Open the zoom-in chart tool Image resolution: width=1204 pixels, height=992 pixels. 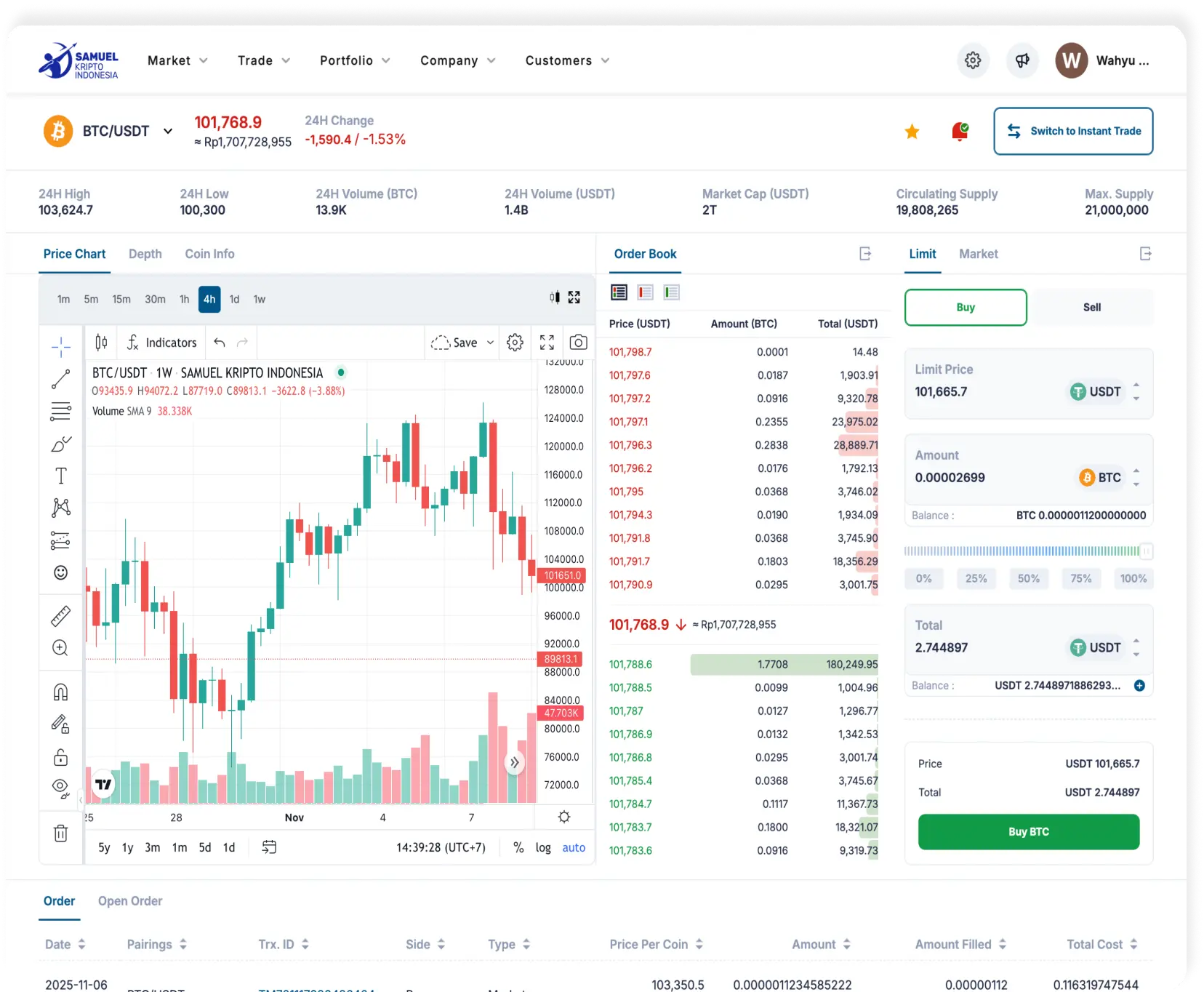[x=60, y=648]
